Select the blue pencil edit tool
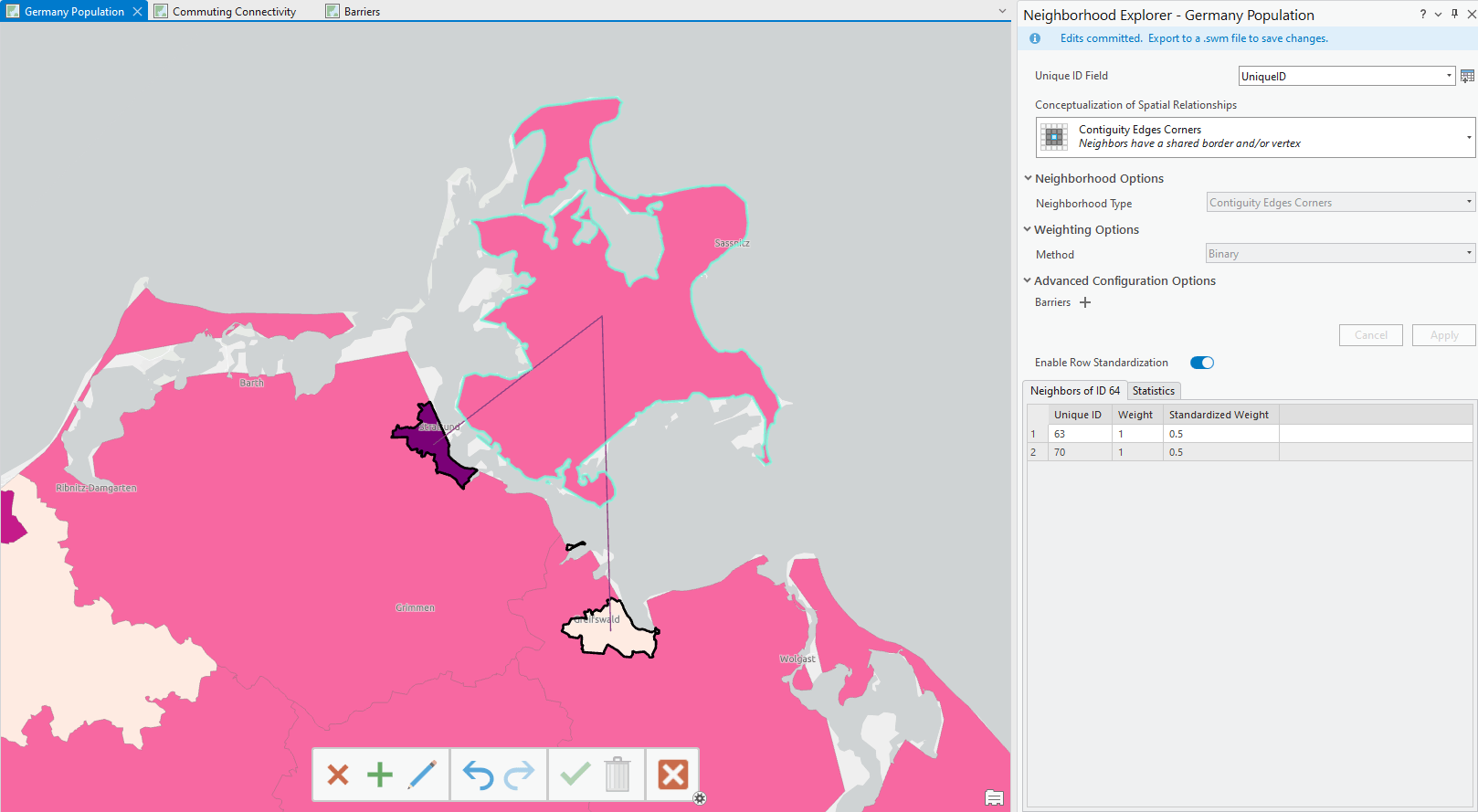The width and height of the screenshot is (1478, 812). pos(422,775)
